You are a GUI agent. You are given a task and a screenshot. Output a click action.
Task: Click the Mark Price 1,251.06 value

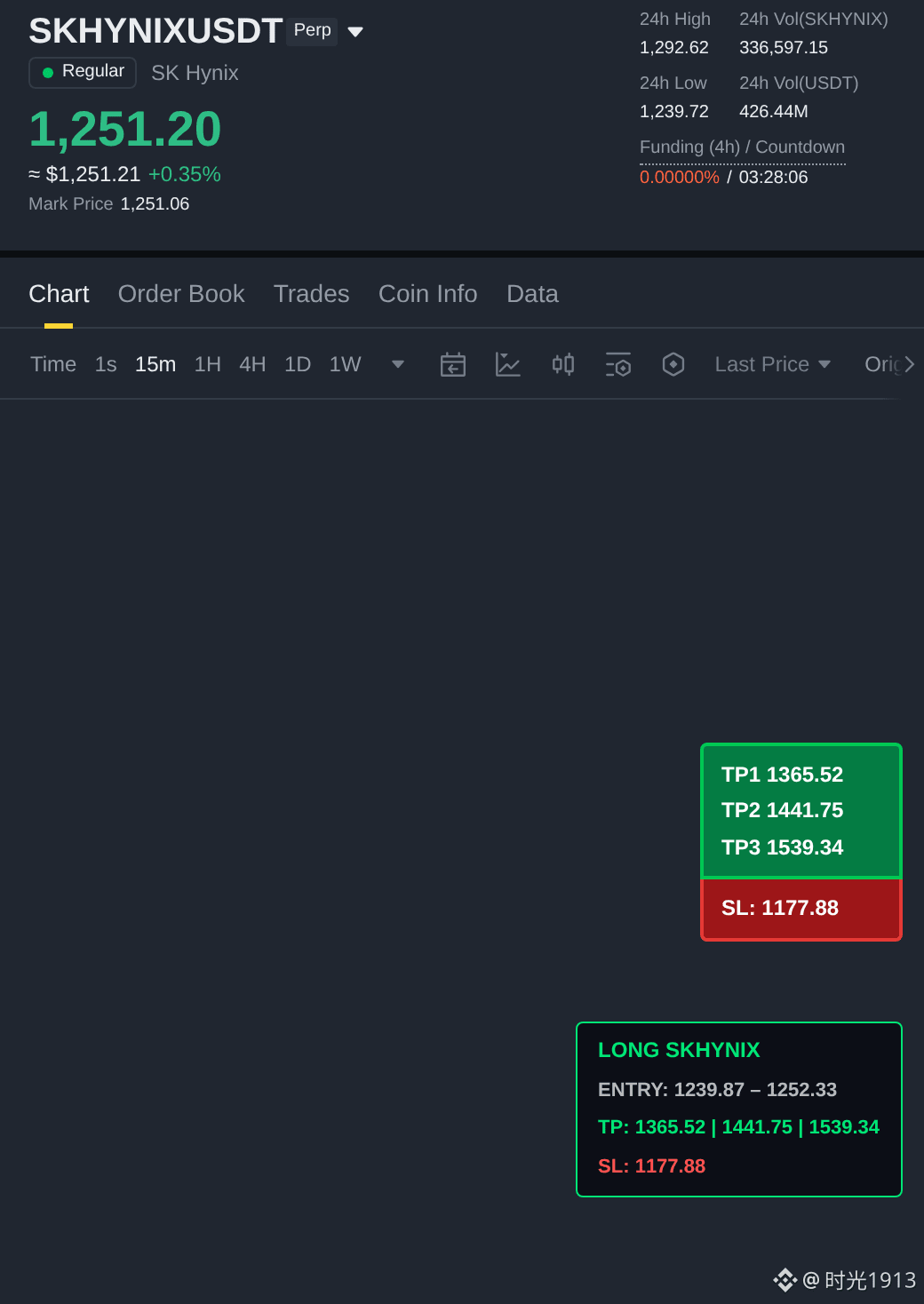pyautogui.click(x=155, y=203)
